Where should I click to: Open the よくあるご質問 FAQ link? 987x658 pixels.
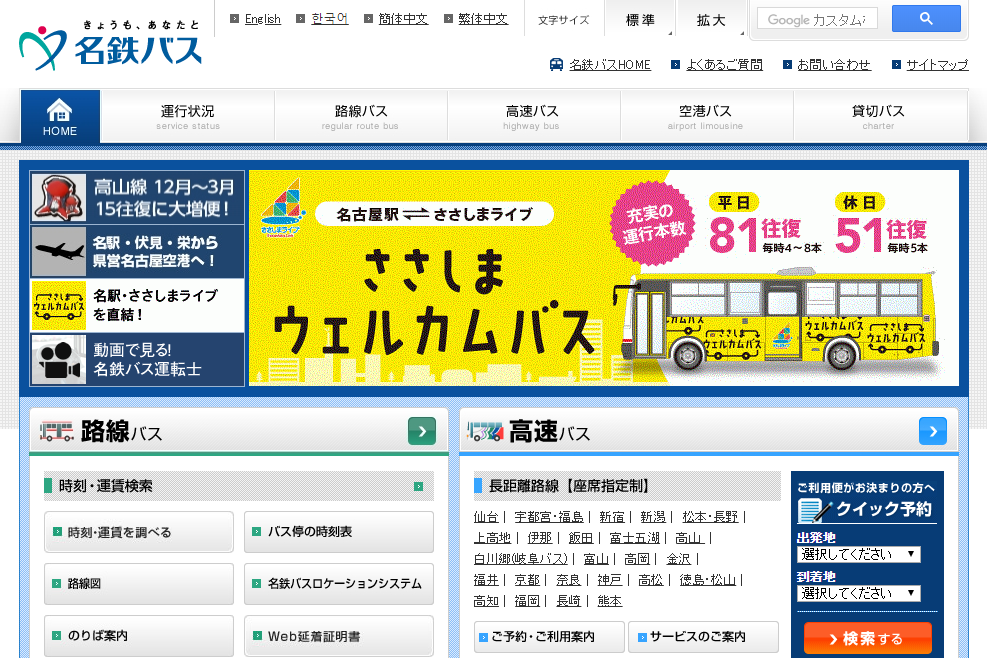[725, 65]
